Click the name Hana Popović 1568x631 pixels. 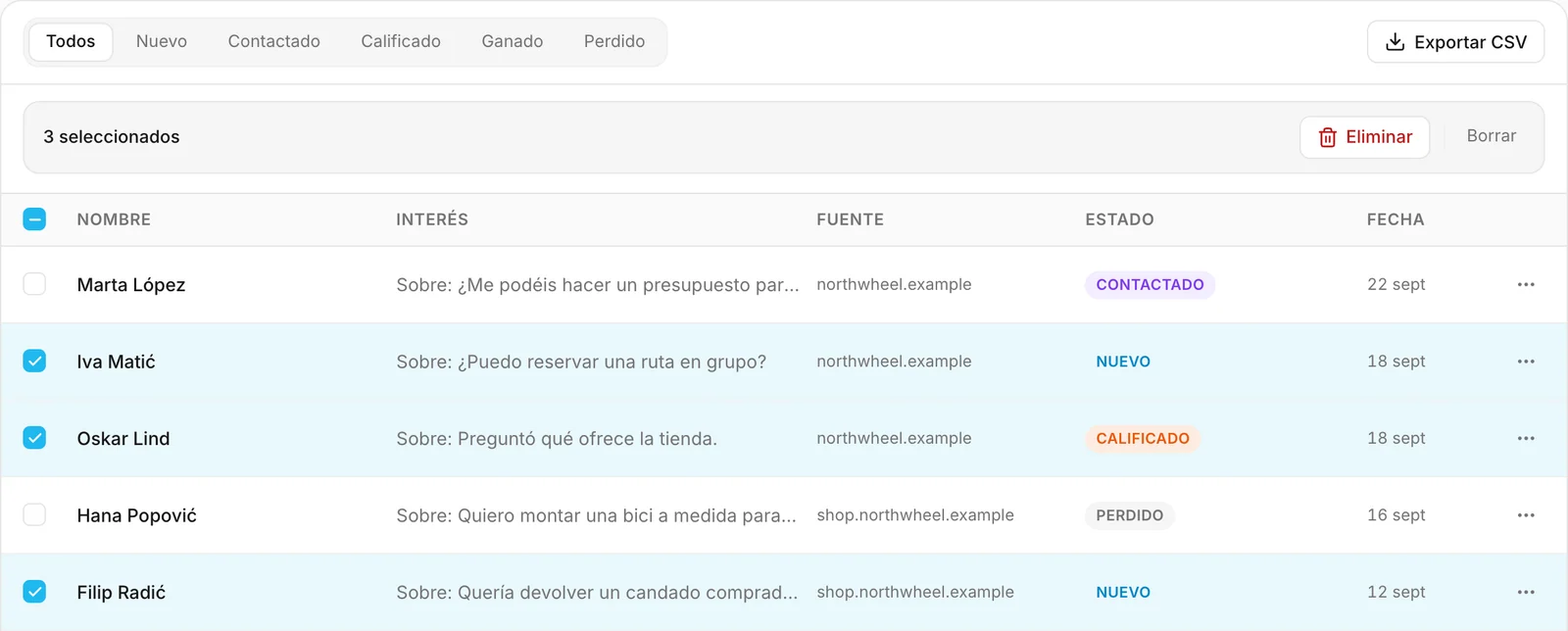coord(137,515)
